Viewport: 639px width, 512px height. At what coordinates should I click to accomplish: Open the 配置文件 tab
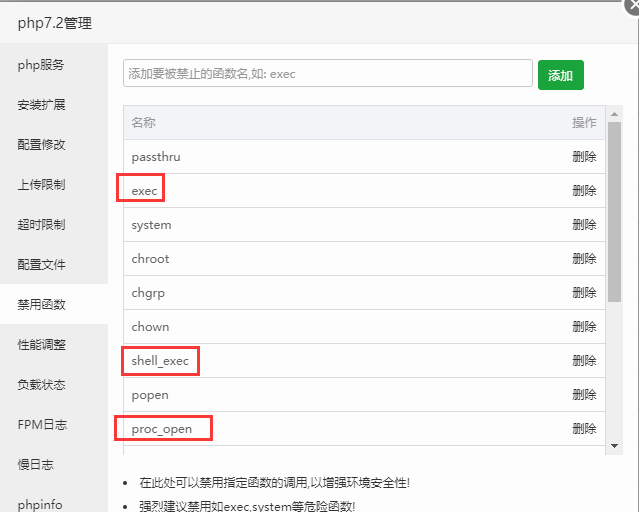[54, 264]
